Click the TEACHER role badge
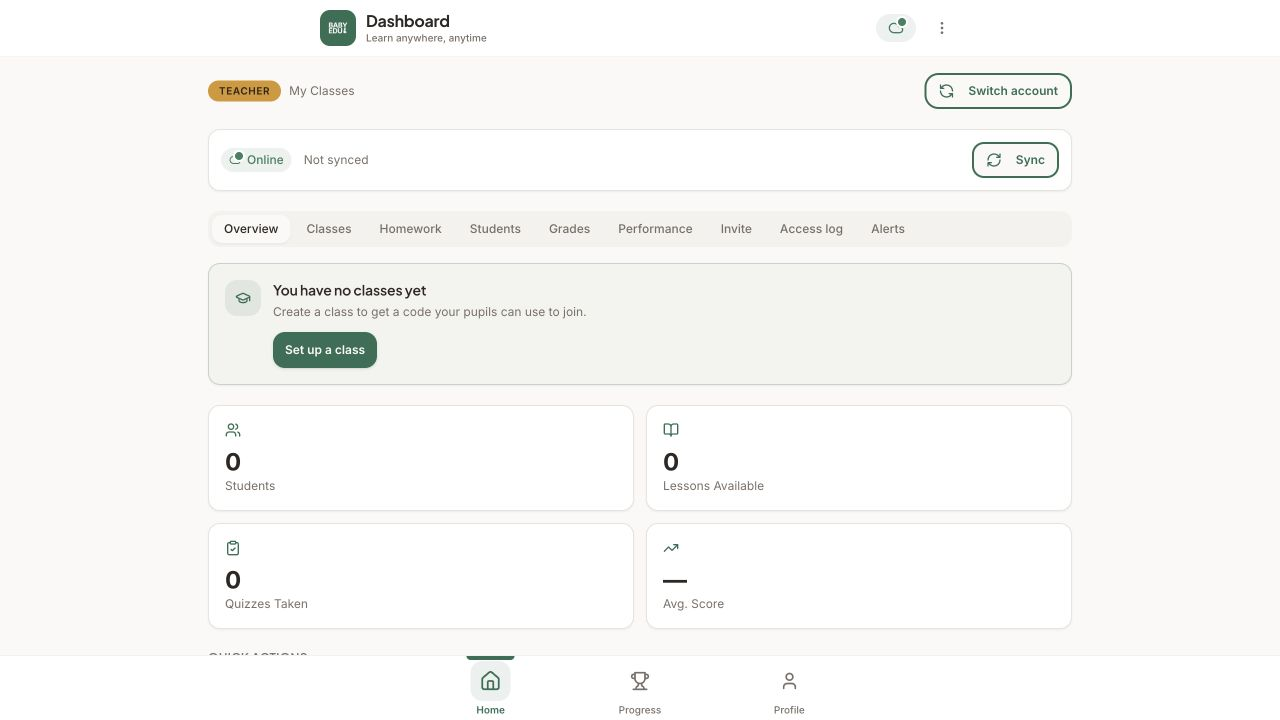Screen dimensions: 1280x720 pos(244,91)
